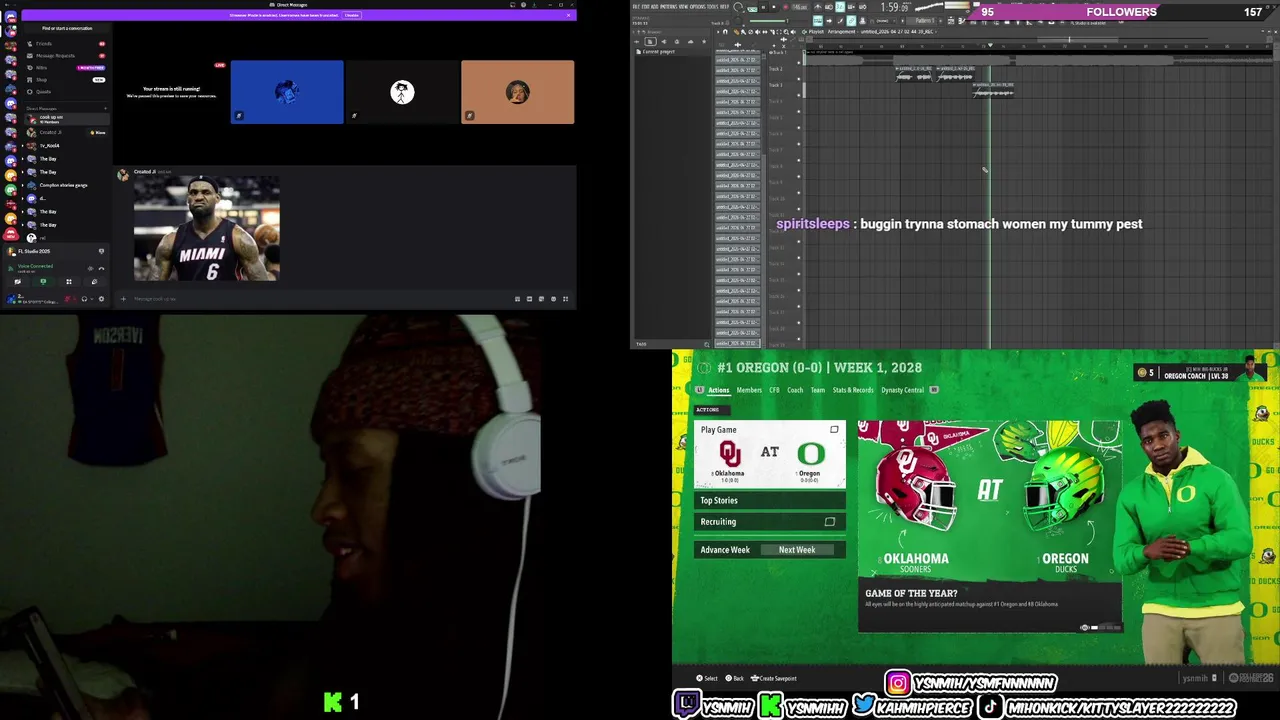Click audio clip on Track 3
The image size is (1280, 720).
tap(993, 90)
